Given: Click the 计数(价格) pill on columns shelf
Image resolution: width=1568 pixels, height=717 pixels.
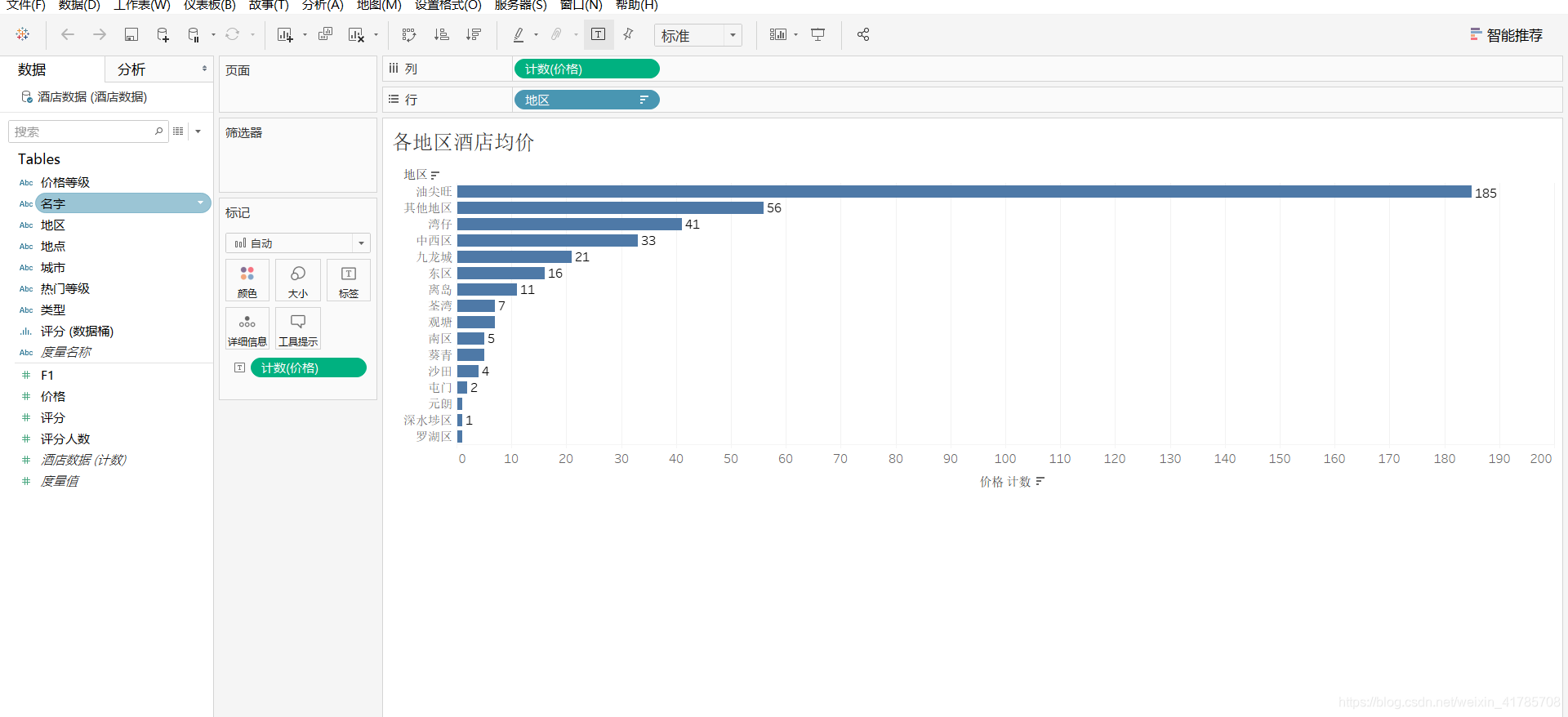Looking at the screenshot, I should pyautogui.click(x=586, y=69).
